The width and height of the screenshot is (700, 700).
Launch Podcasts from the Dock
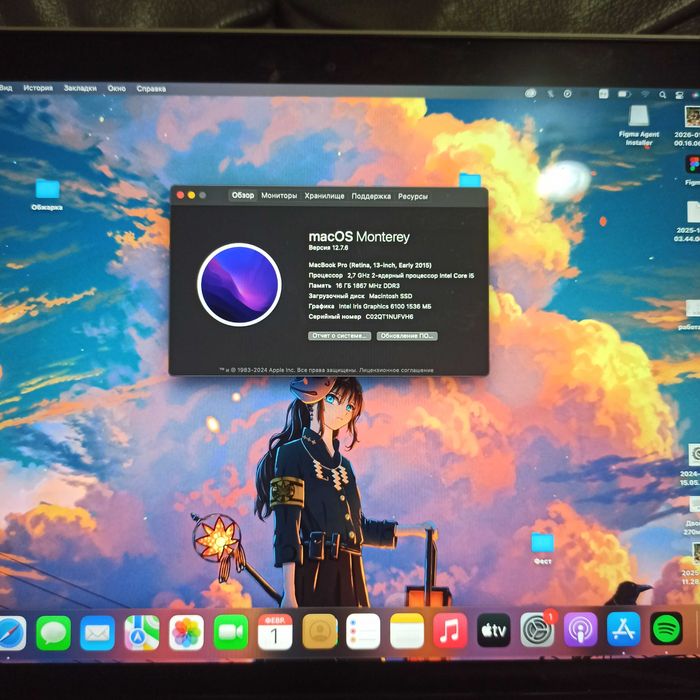point(580,629)
